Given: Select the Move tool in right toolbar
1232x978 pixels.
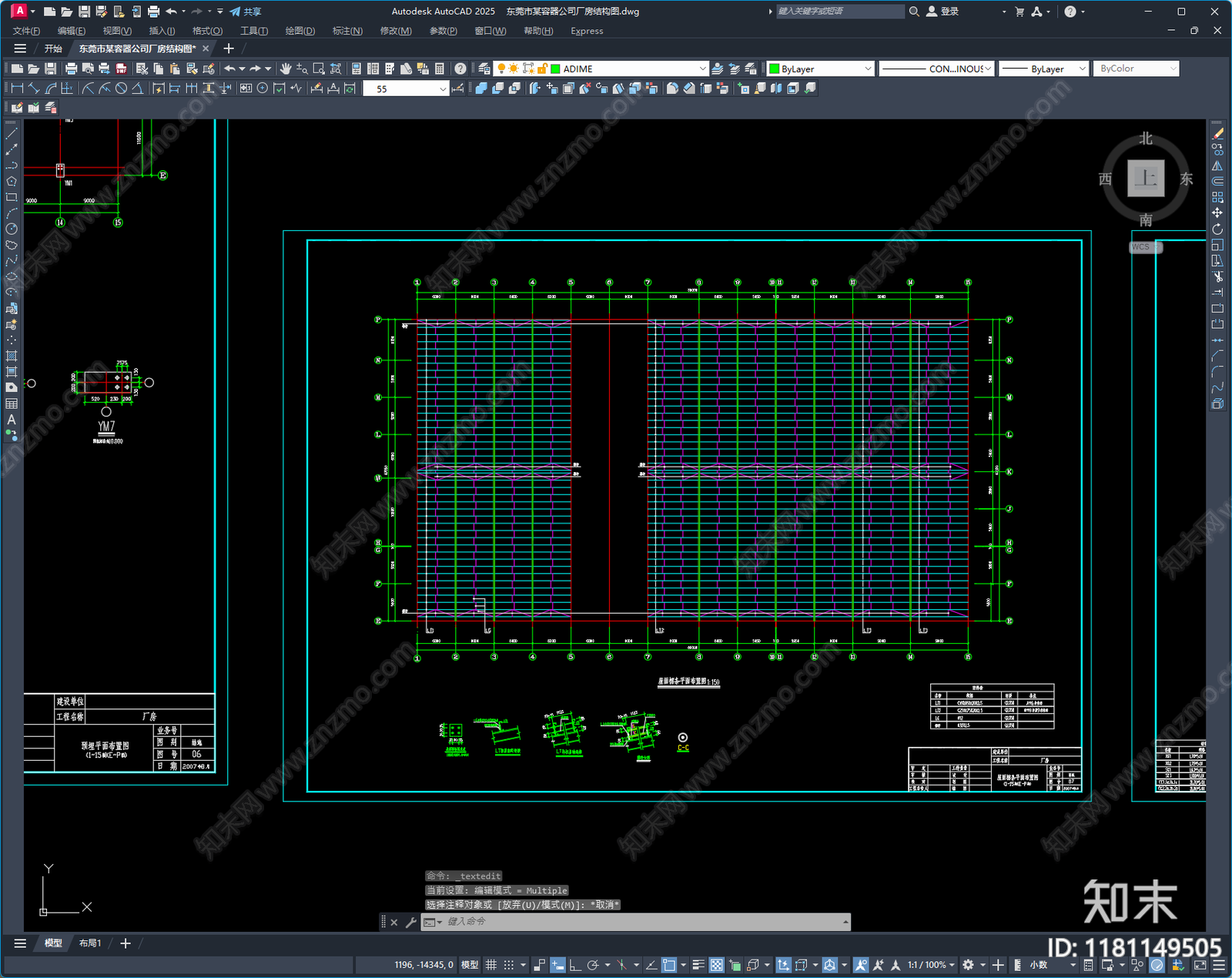Looking at the screenshot, I should click(x=1217, y=213).
